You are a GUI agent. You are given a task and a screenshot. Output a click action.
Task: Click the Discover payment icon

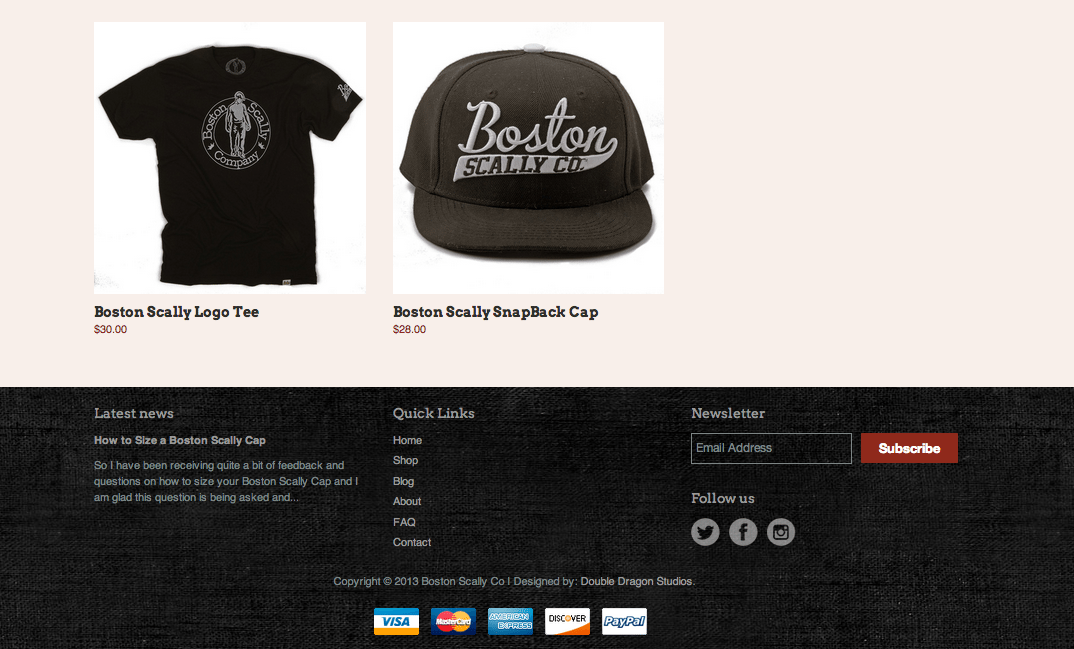click(x=567, y=622)
